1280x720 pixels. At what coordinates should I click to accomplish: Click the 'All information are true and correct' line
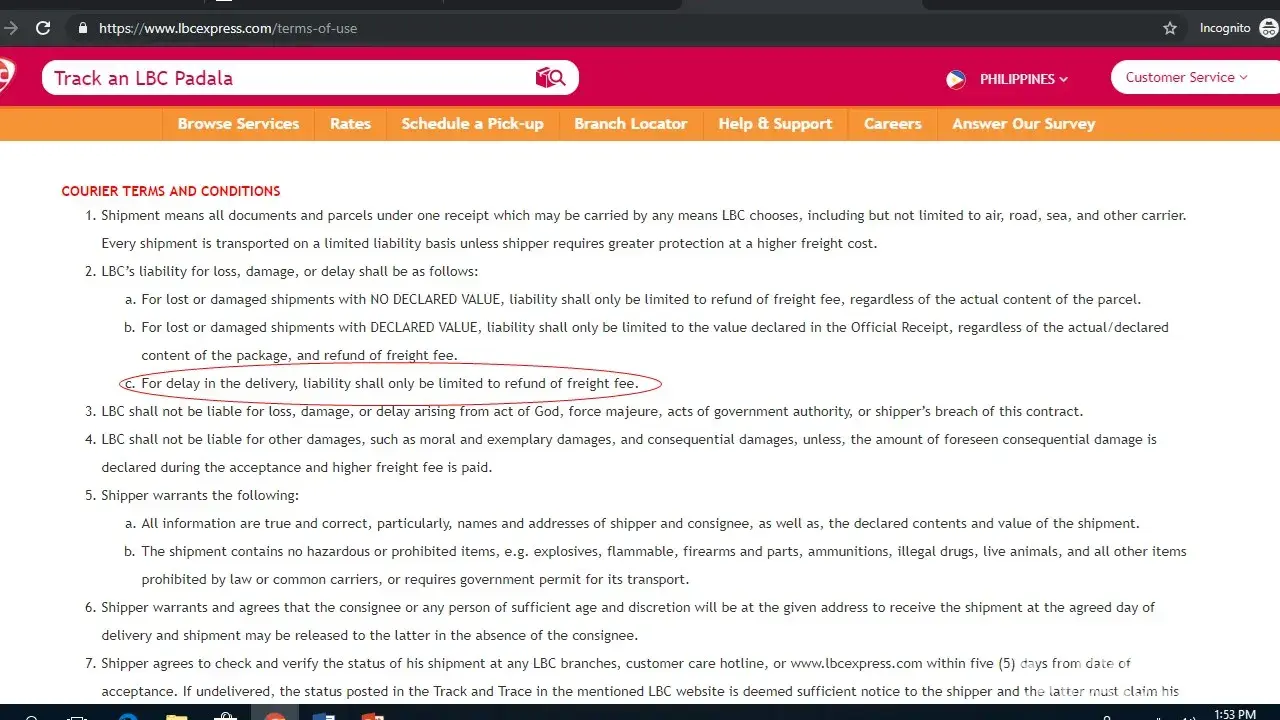tap(640, 523)
